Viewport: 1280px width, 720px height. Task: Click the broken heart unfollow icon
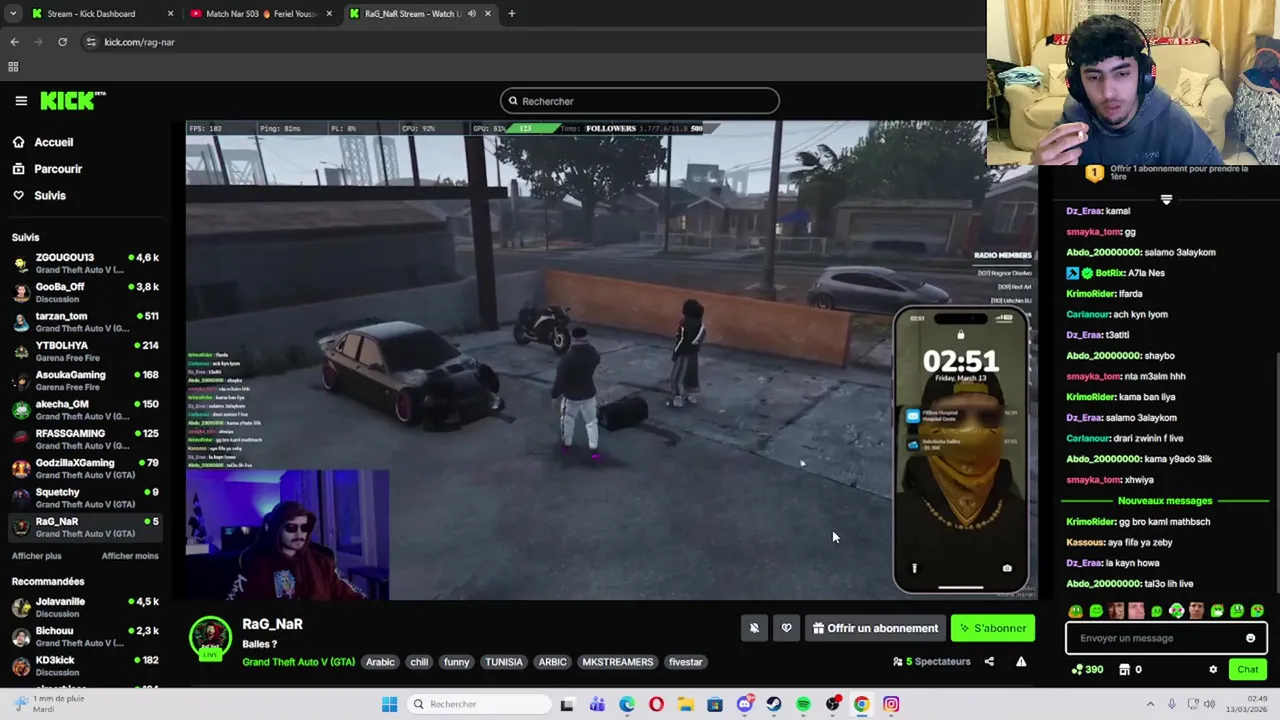(x=786, y=628)
